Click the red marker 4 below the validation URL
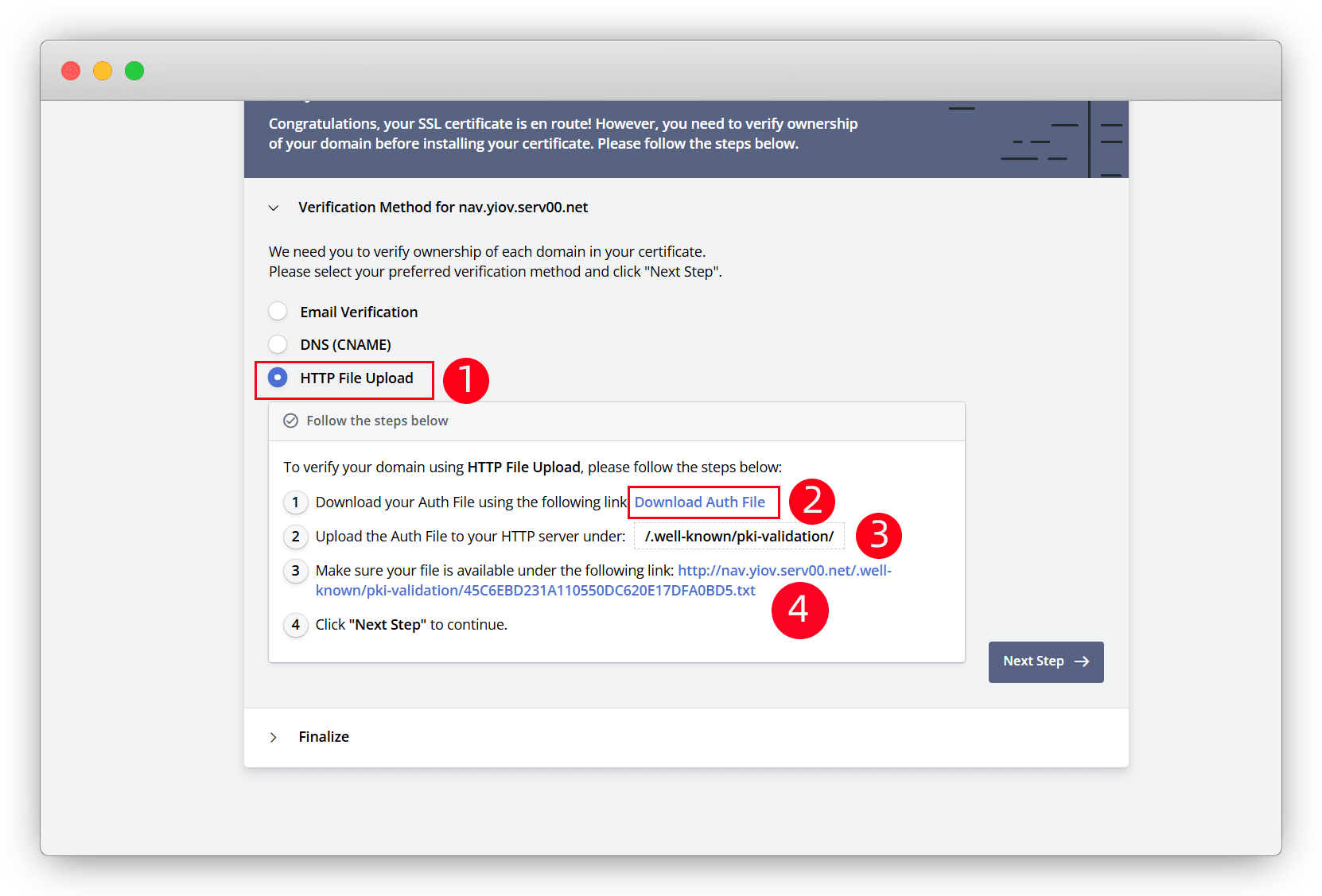The width and height of the screenshot is (1322, 896). 799,610
